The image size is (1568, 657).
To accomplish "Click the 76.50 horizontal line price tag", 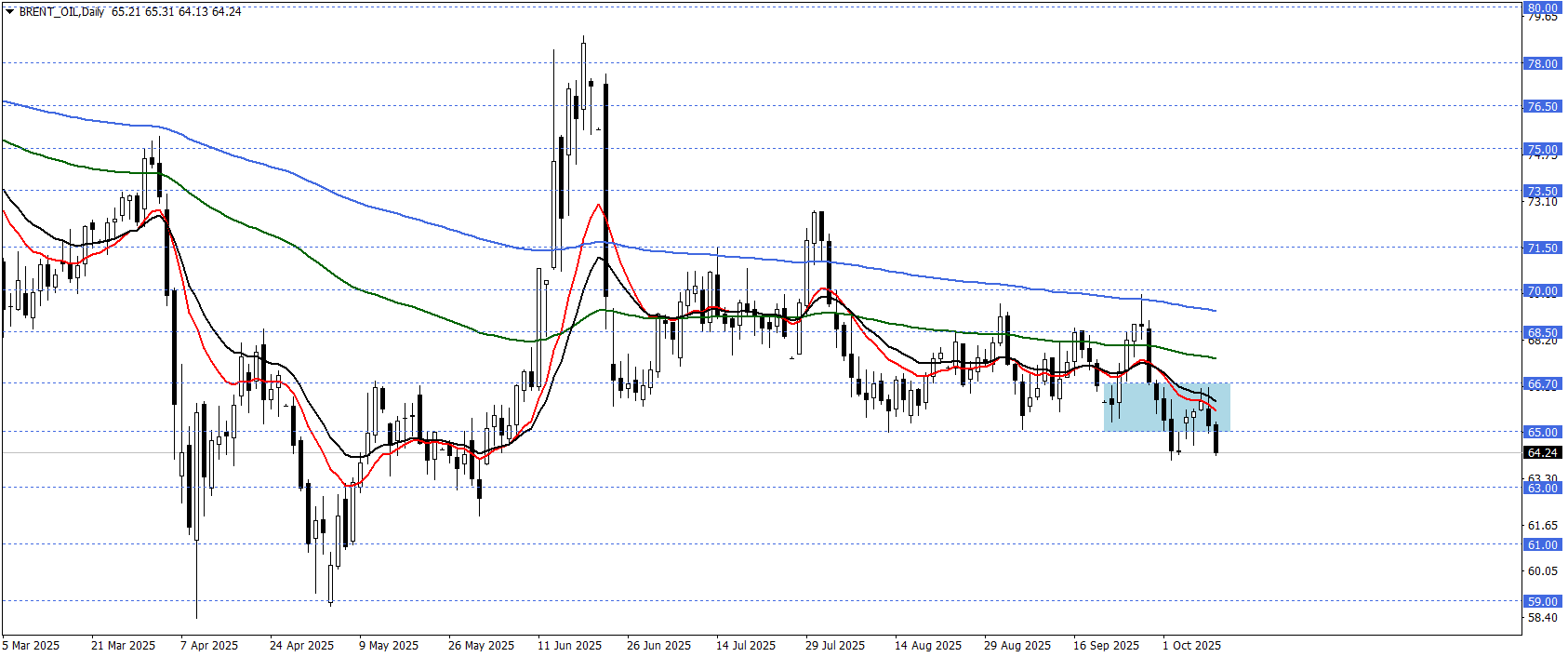I will click(x=1542, y=106).
